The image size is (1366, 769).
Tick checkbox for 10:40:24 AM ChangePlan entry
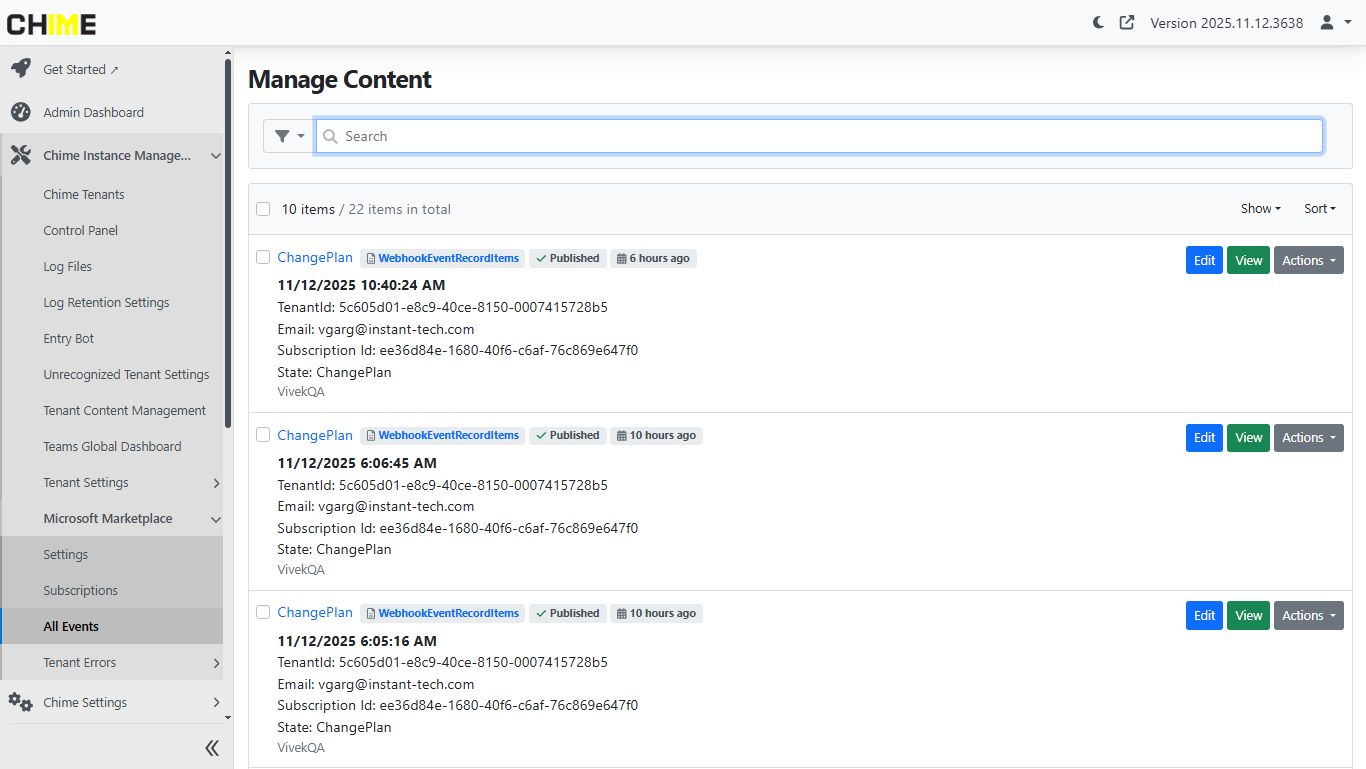(263, 257)
